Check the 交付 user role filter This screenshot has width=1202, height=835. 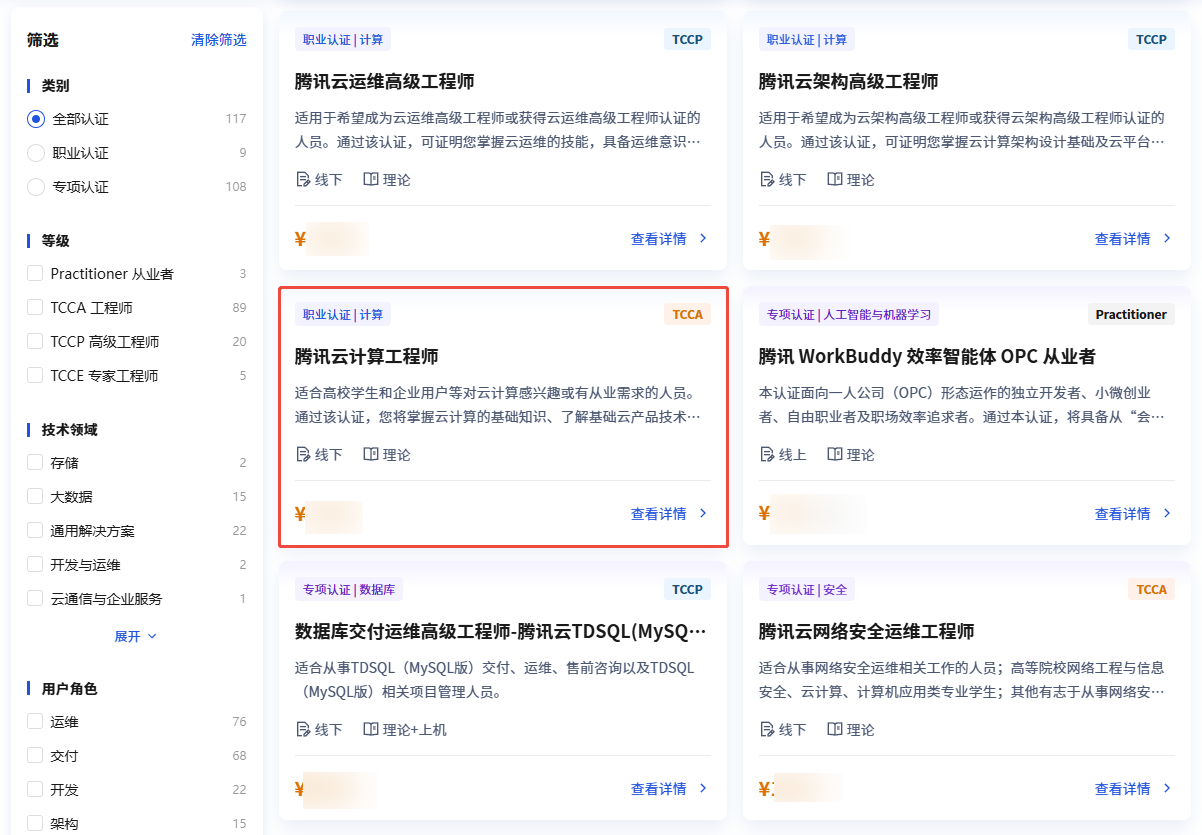(x=35, y=756)
